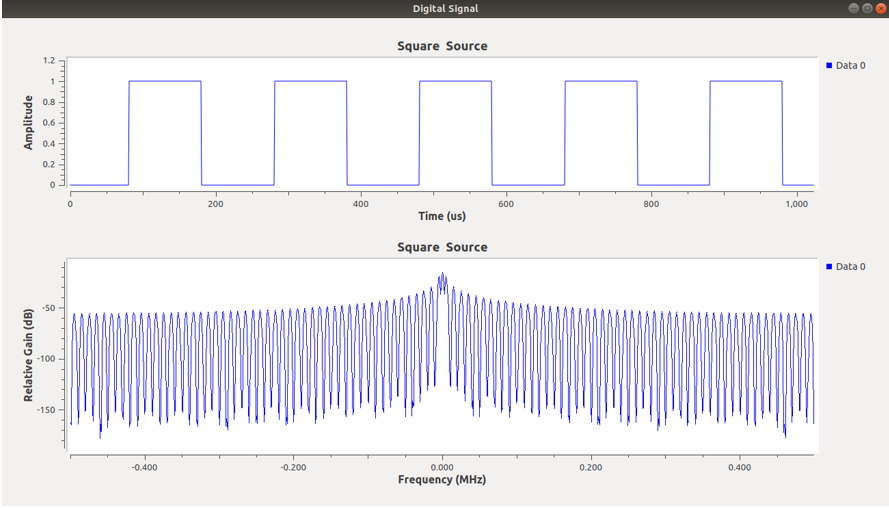
Task: Click the Frequency (MHz) axis label
Action: tap(442, 480)
